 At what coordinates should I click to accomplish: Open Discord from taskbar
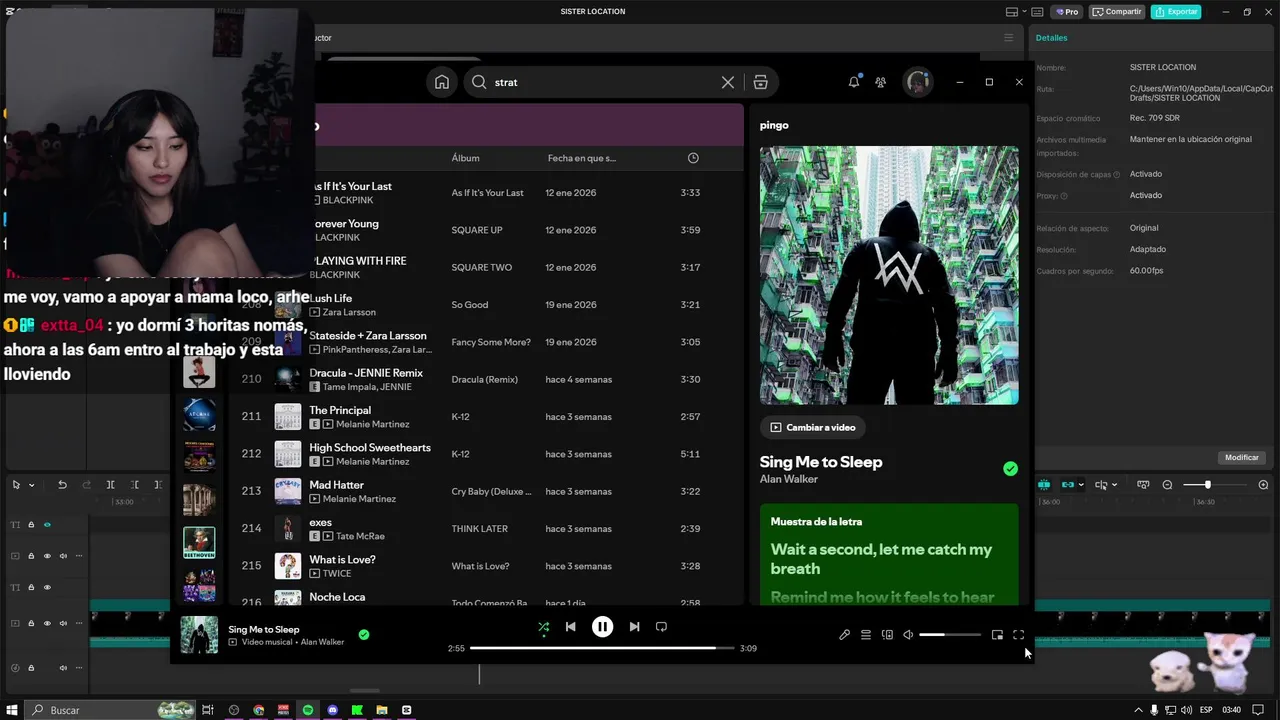pos(332,710)
